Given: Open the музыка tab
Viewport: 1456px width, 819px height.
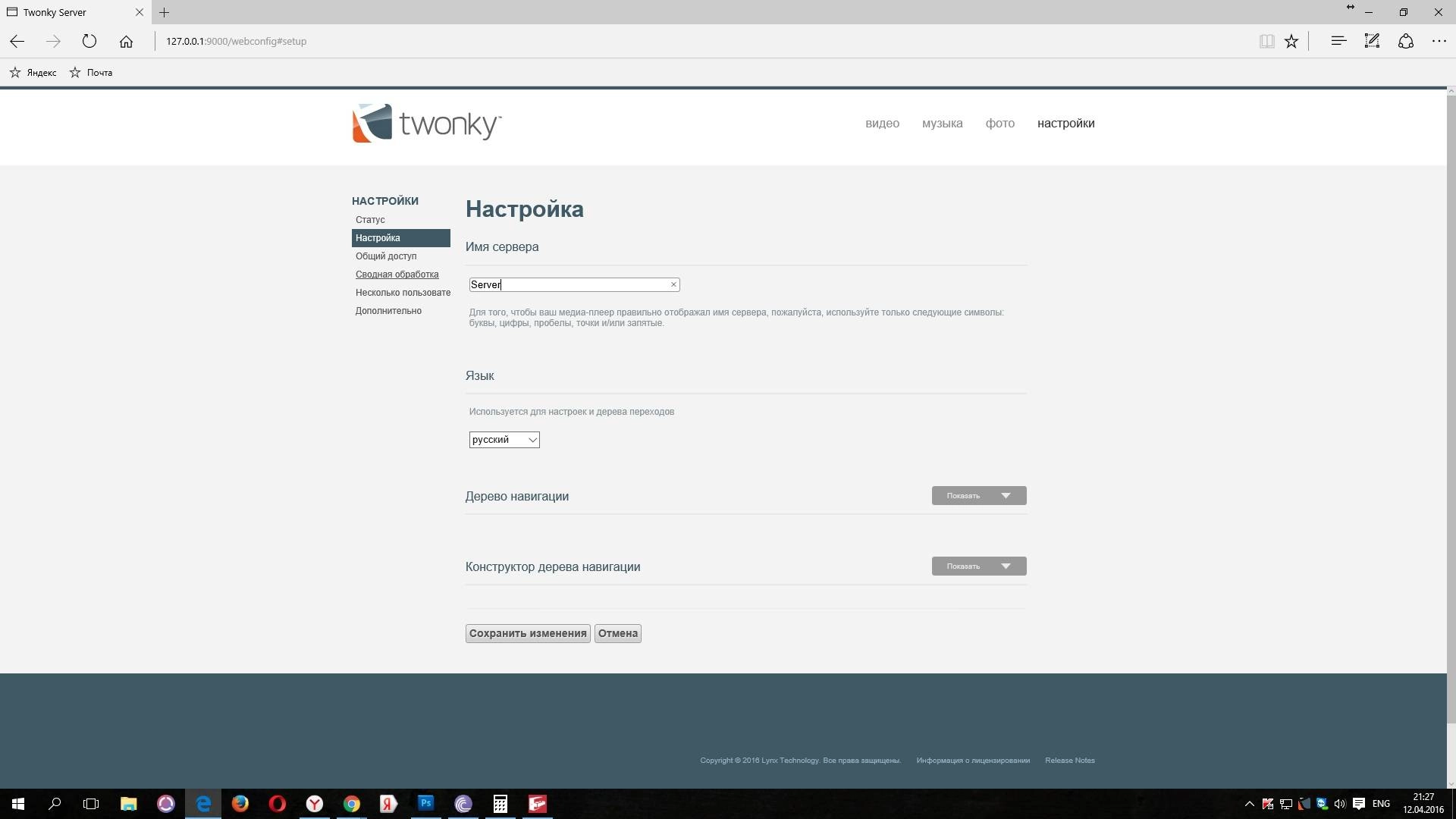Looking at the screenshot, I should click(x=942, y=124).
